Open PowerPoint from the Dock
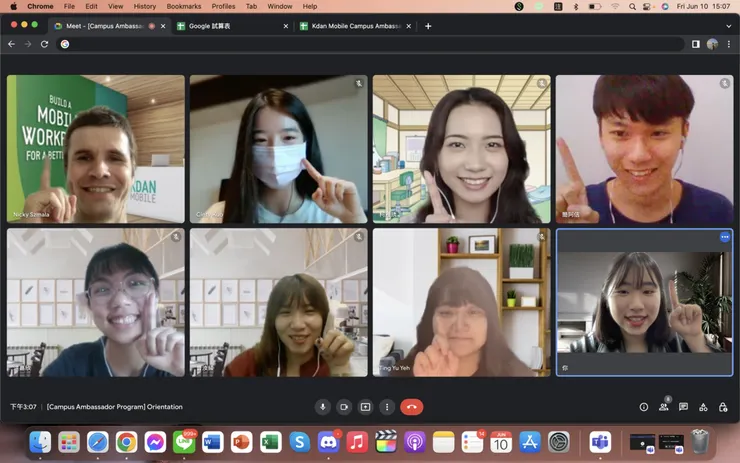This screenshot has width=740, height=463. [x=242, y=442]
